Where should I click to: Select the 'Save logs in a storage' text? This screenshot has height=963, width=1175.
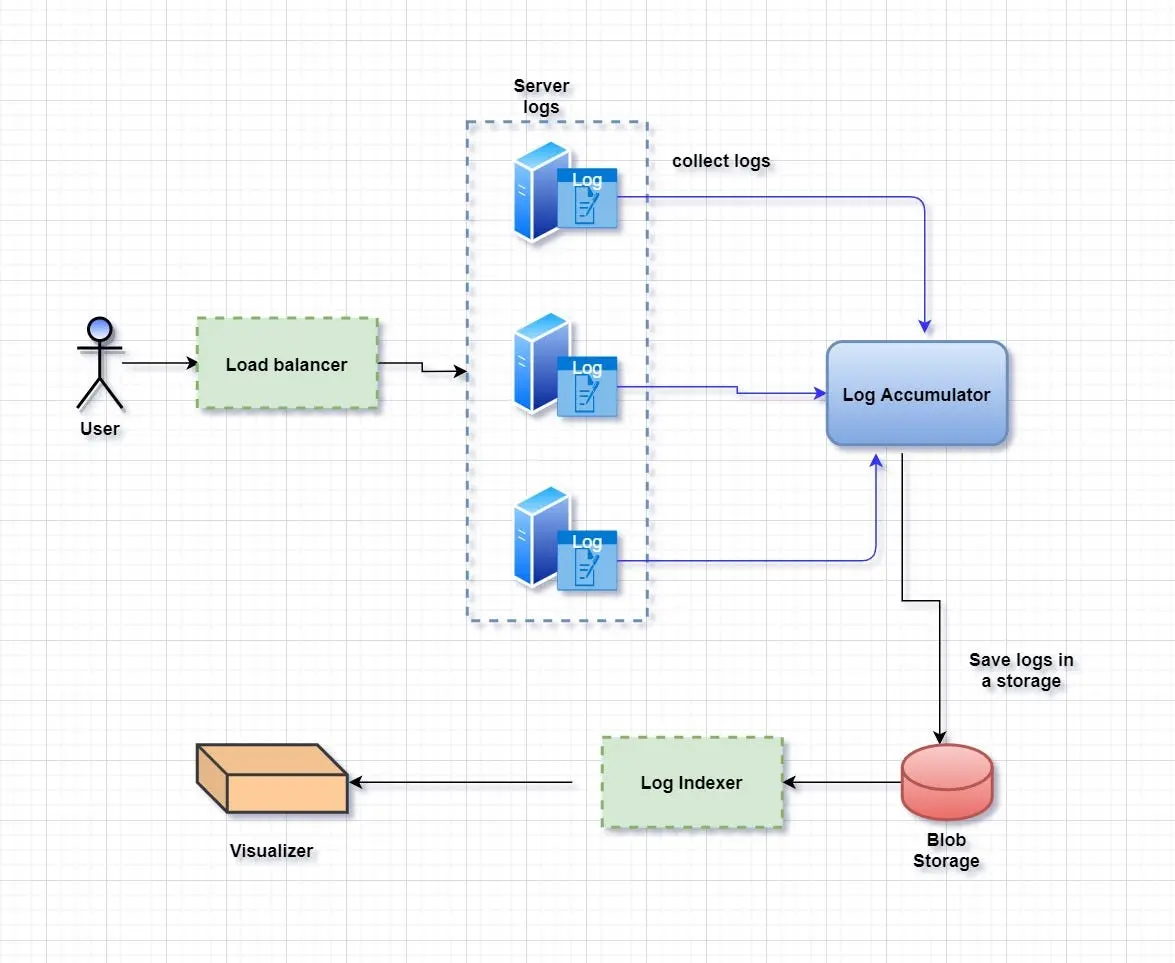point(1021,670)
